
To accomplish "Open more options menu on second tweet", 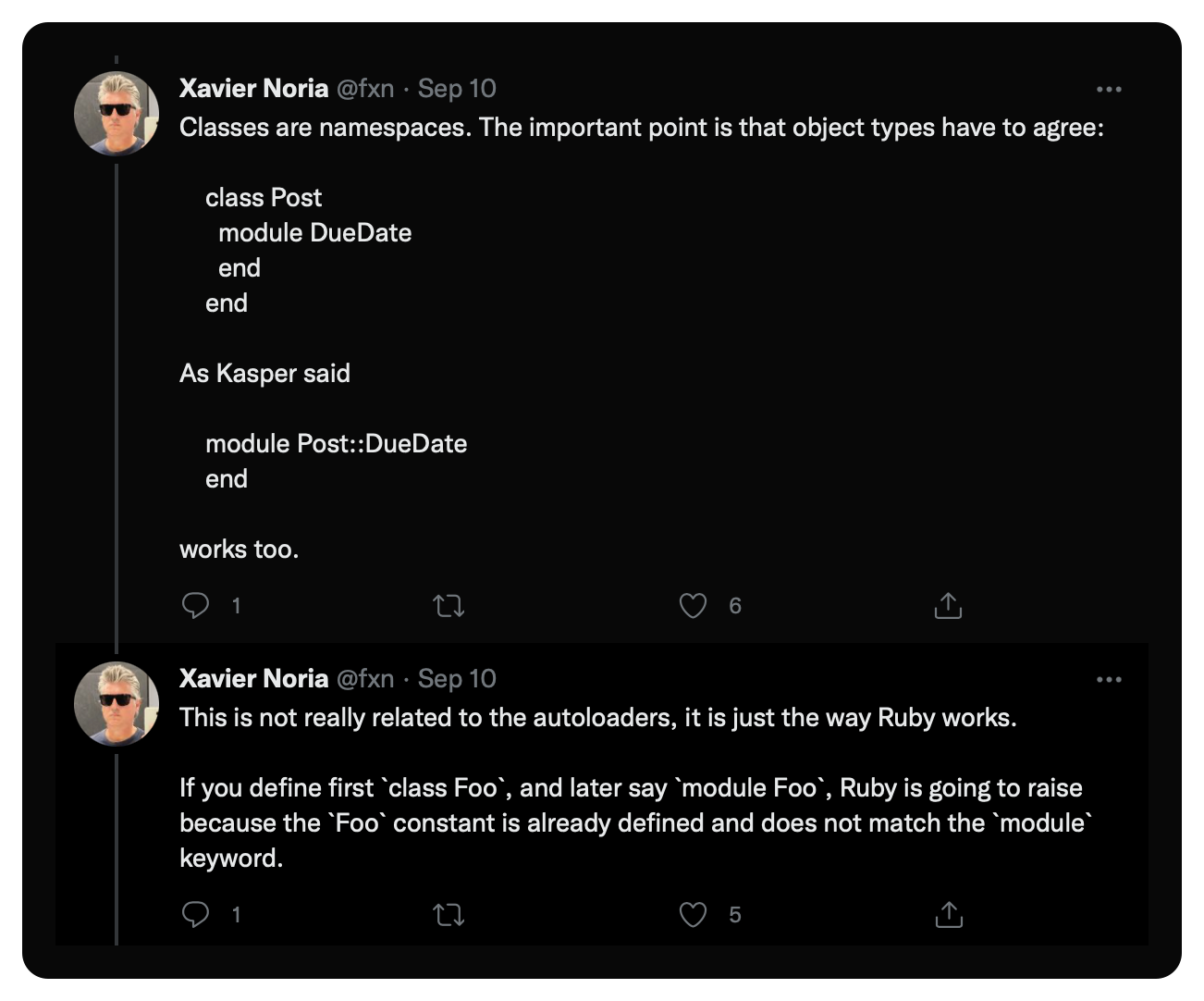I will tap(1108, 680).
